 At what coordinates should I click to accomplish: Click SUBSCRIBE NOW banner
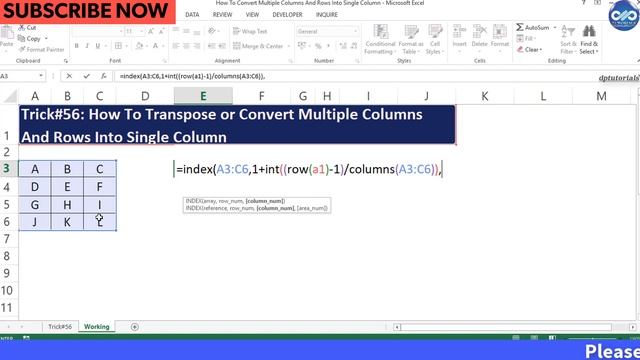pos(87,11)
